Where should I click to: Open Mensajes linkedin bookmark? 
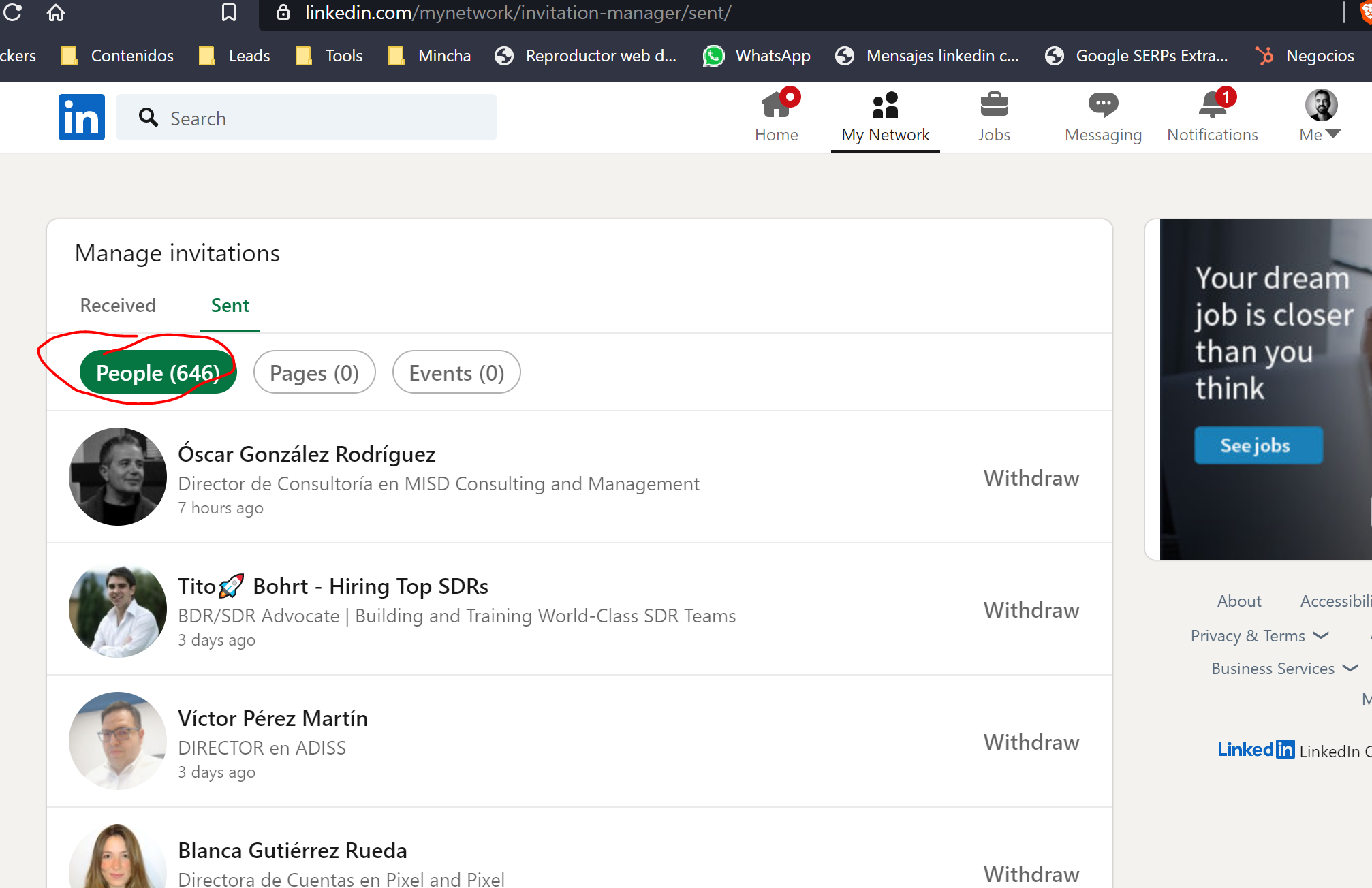click(927, 56)
